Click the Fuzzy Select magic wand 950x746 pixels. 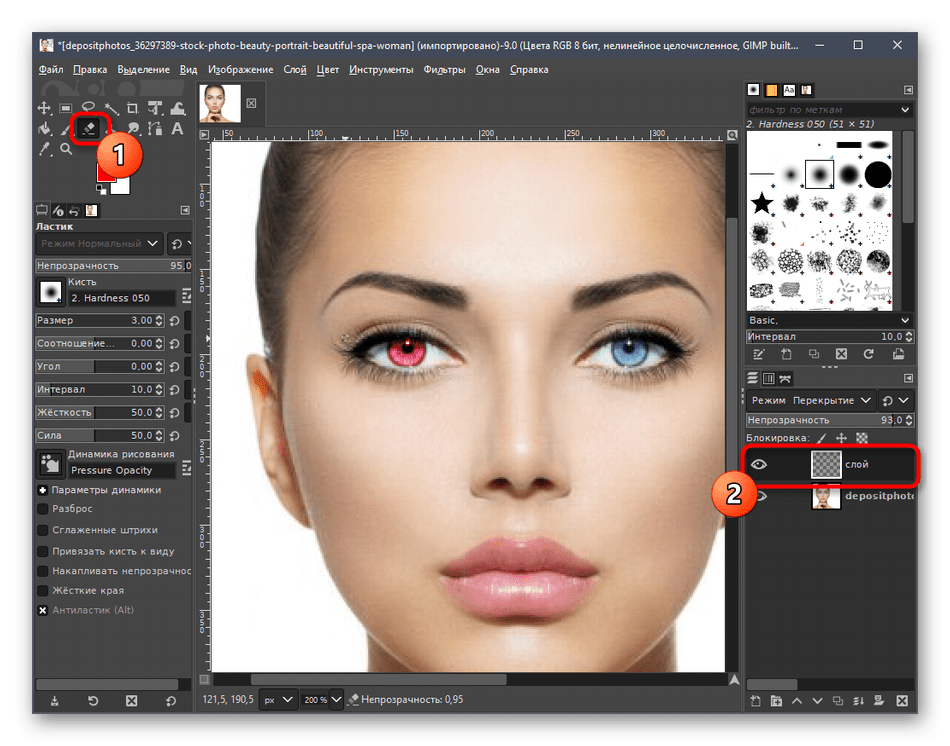point(110,108)
